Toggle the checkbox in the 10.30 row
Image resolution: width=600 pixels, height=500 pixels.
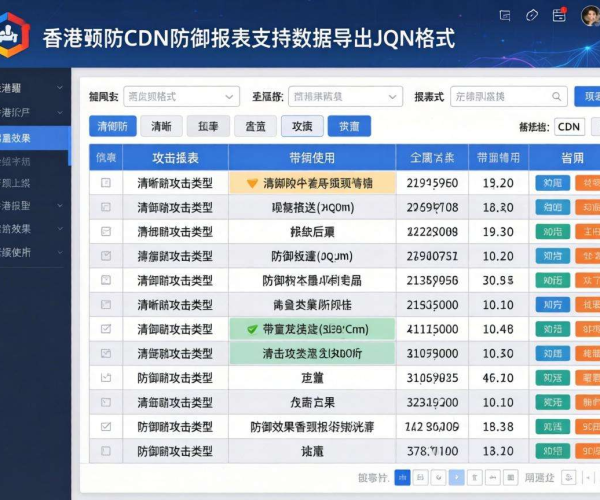[106, 353]
